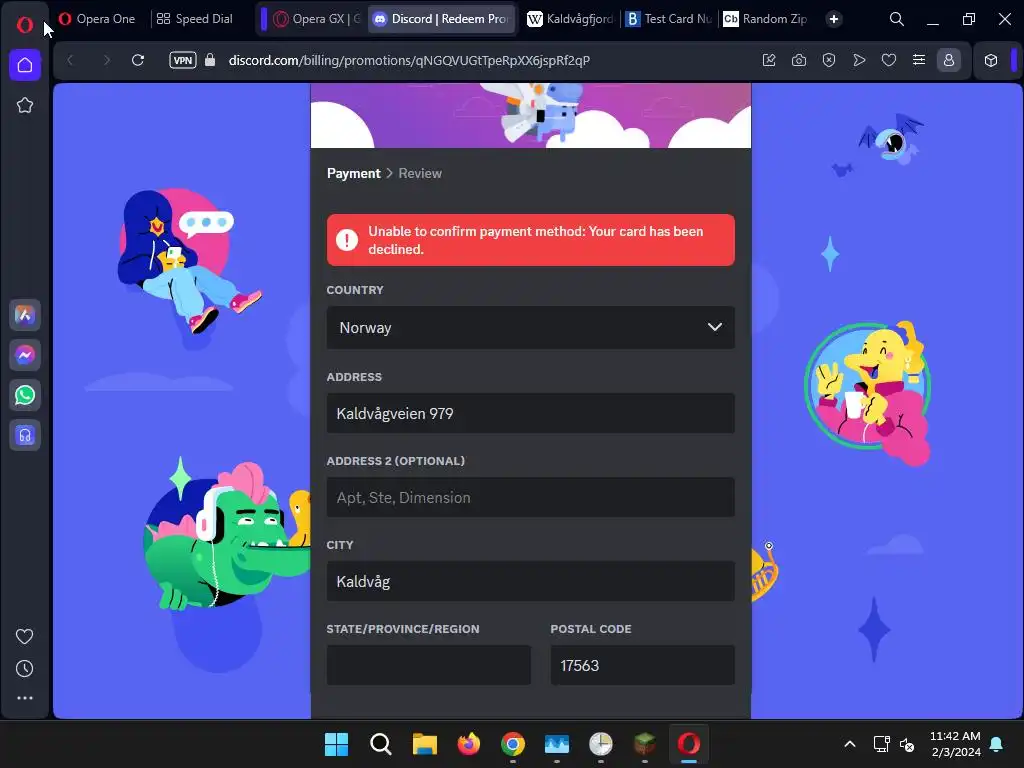This screenshot has height=768, width=1024.
Task: Open the taskbar clock showing 11:42 AM
Action: (x=955, y=744)
